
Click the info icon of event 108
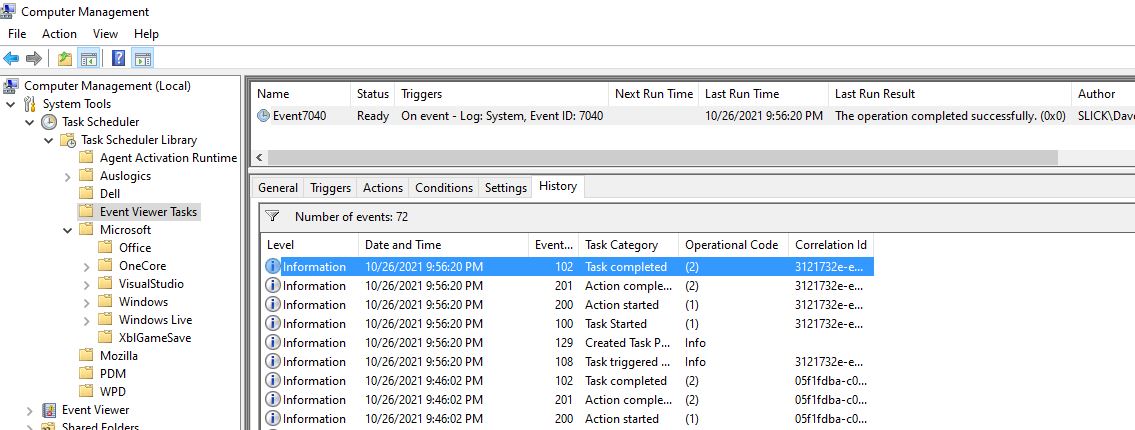click(273, 361)
